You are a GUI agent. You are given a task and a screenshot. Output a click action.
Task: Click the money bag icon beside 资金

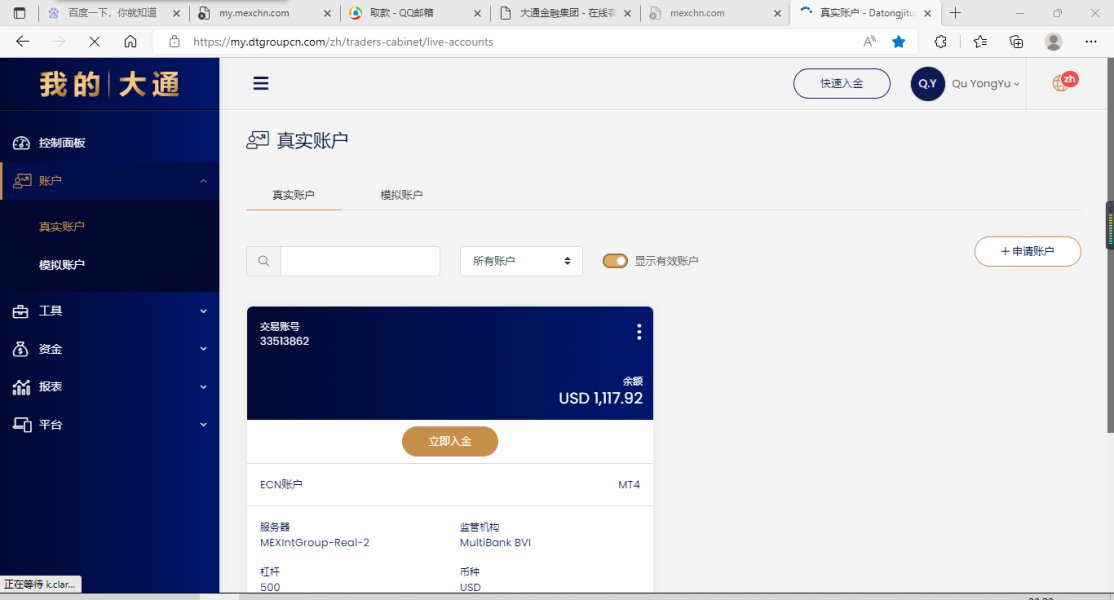pyautogui.click(x=21, y=349)
